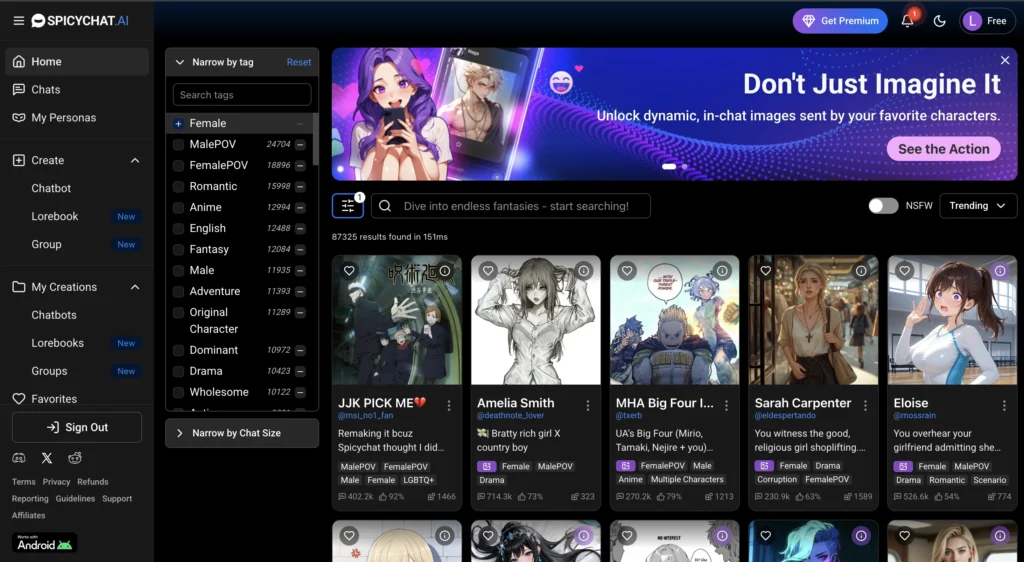Open My Personas in the sidebar
This screenshot has width=1024, height=562.
point(63,118)
